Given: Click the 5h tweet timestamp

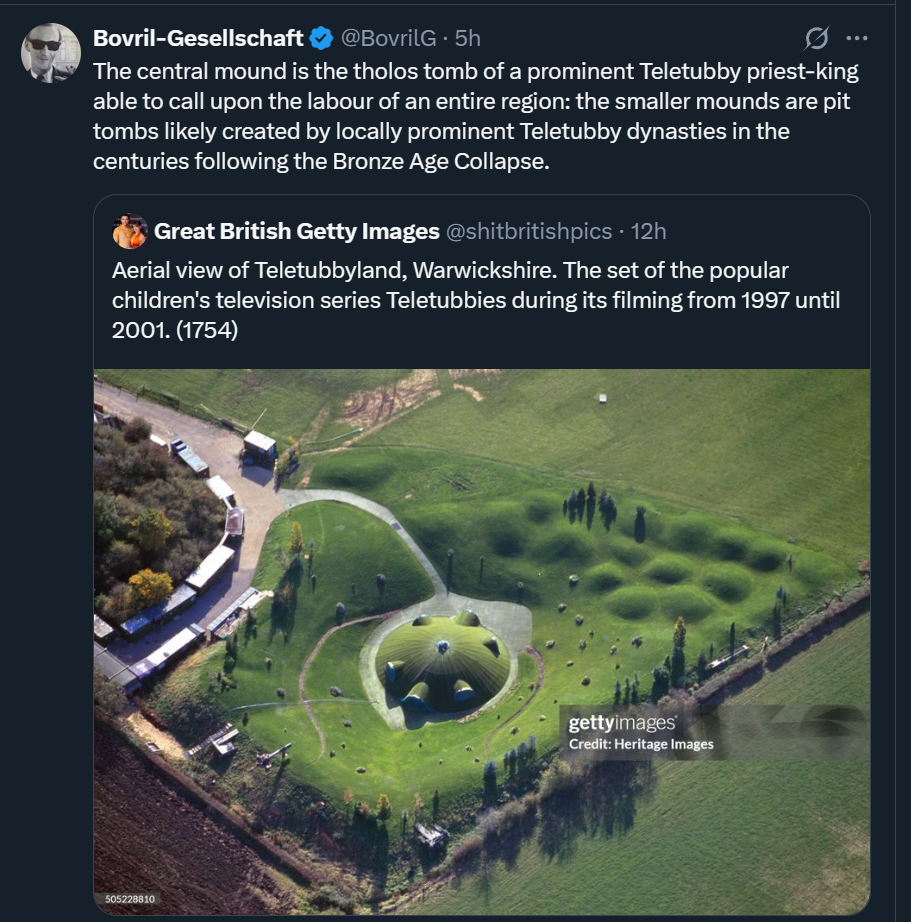Looking at the screenshot, I should point(468,39).
